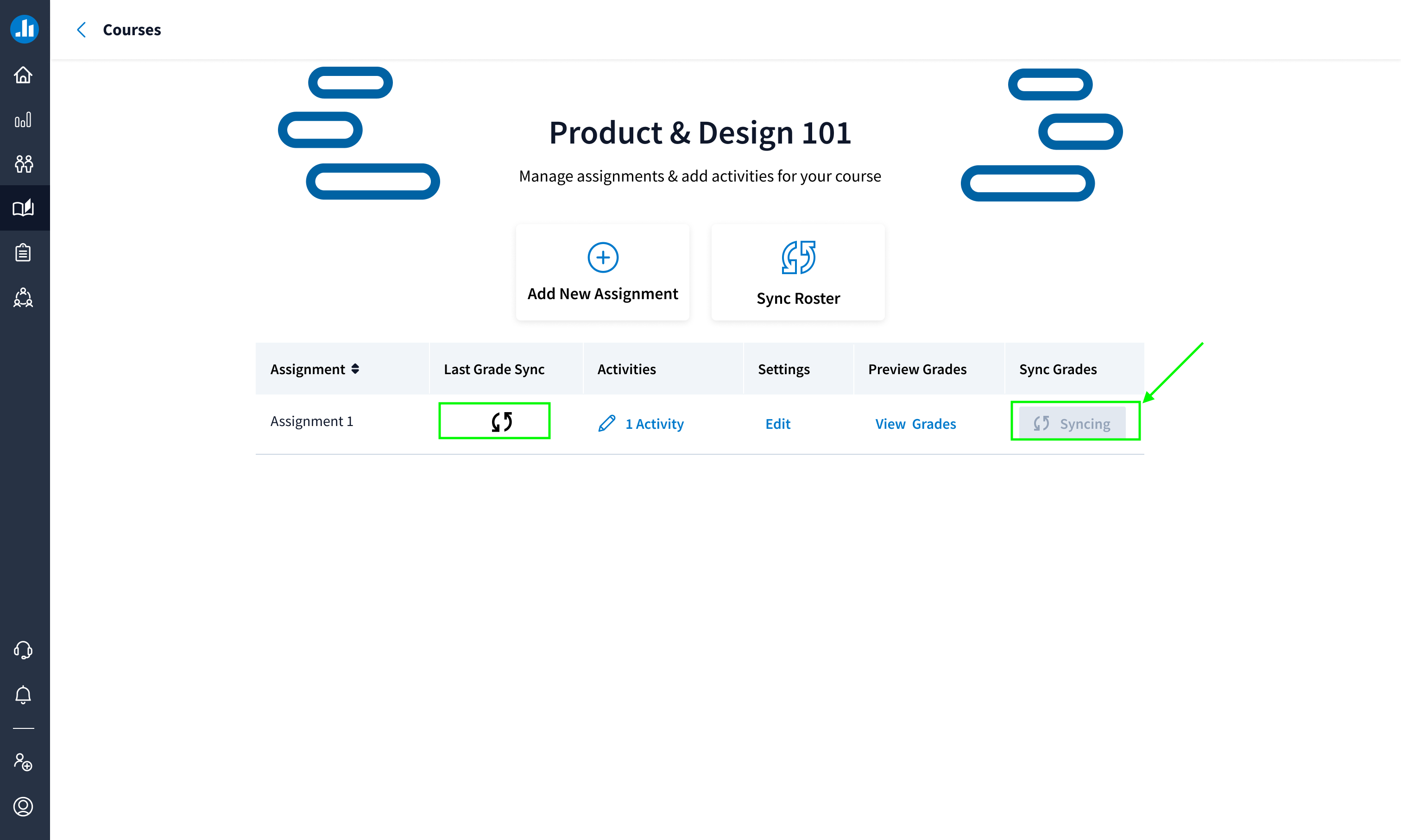Click the app logo at top left
Screen dimensions: 1401x840
pyautogui.click(x=25, y=29)
